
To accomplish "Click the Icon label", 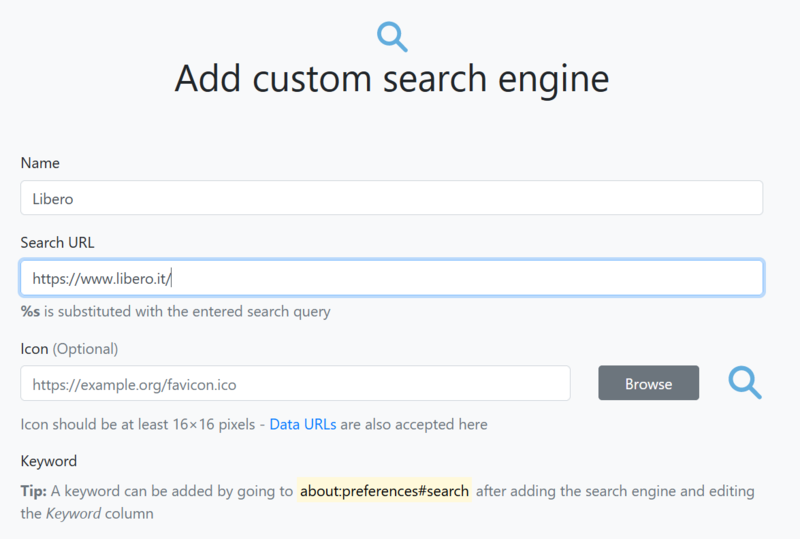I will [34, 349].
